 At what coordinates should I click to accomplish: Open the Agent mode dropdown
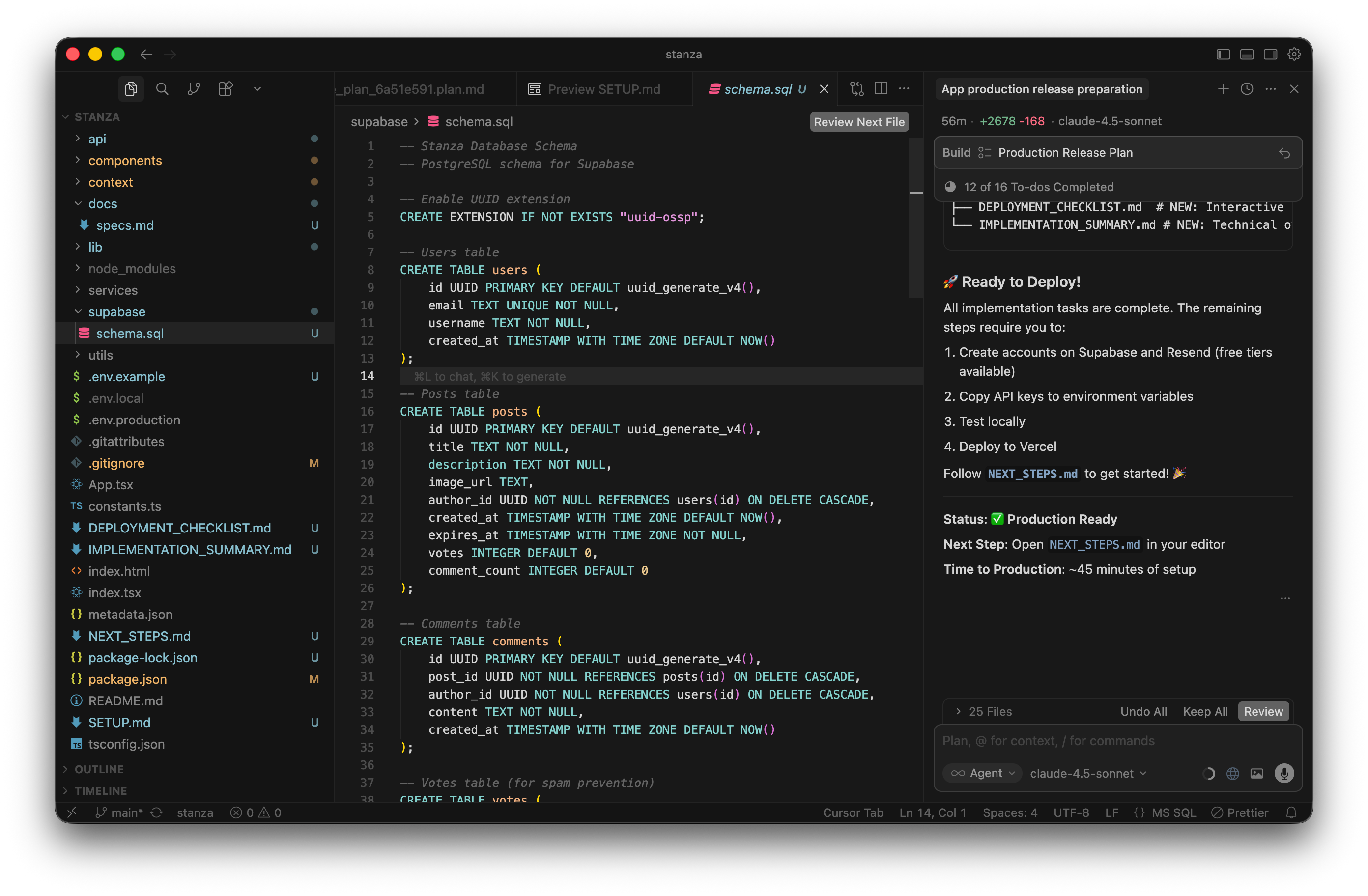[982, 773]
